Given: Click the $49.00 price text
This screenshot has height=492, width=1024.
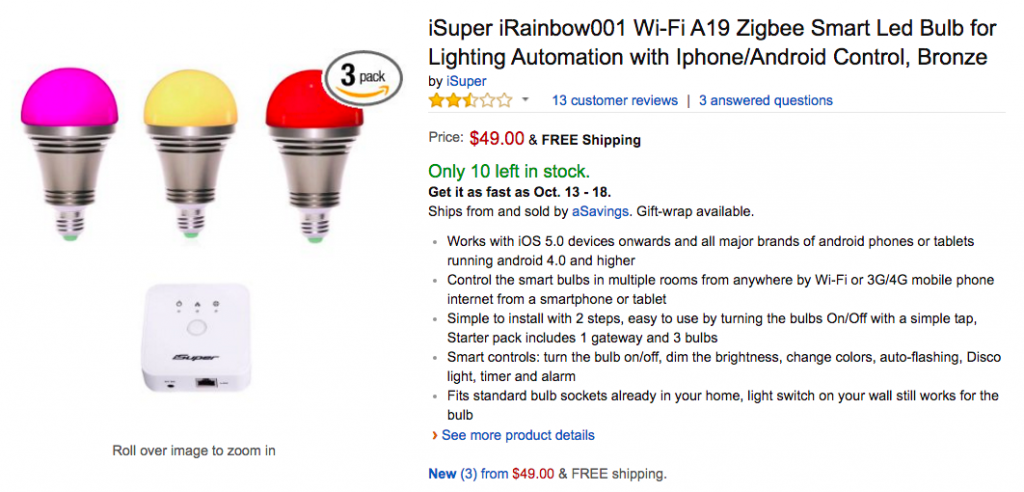Looking at the screenshot, I should (x=497, y=138).
